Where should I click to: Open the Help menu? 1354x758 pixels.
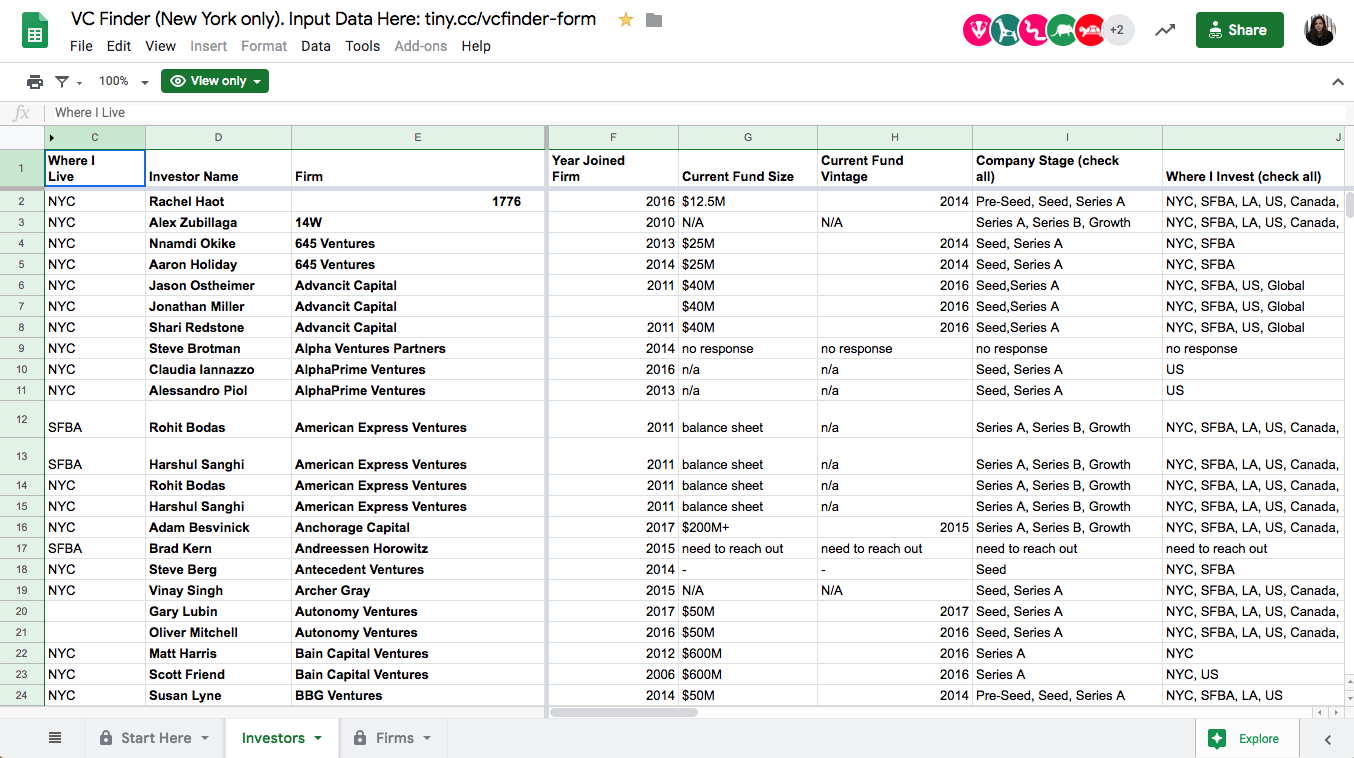476,46
